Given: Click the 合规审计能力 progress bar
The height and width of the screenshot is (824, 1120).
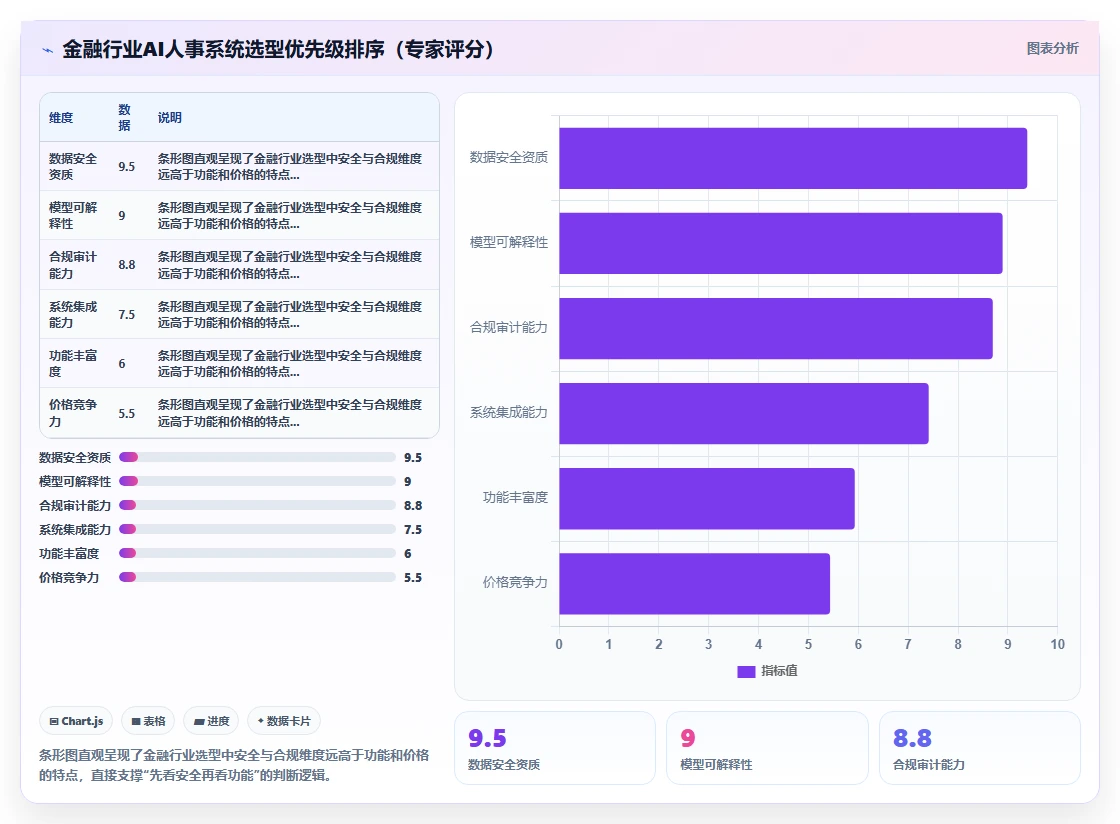Looking at the screenshot, I should pyautogui.click(x=257, y=505).
